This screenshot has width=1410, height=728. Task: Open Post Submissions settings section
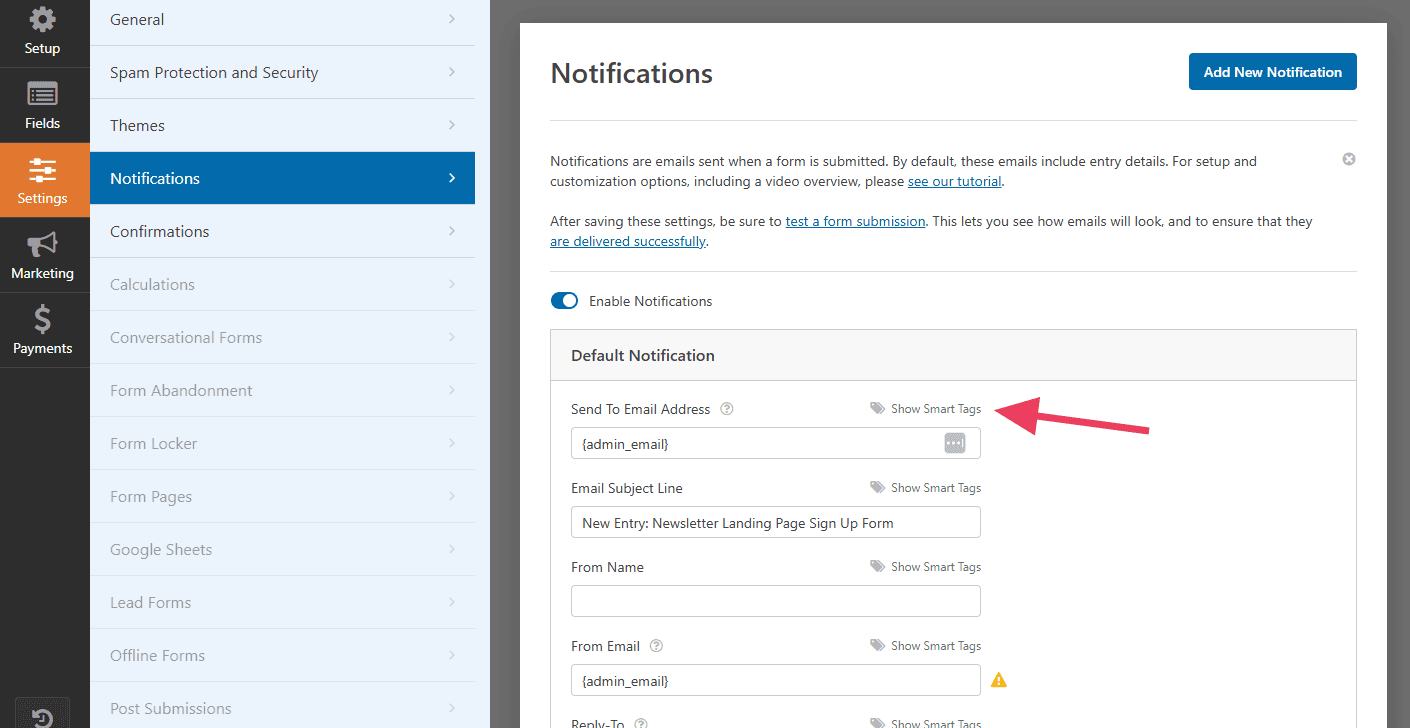click(282, 706)
